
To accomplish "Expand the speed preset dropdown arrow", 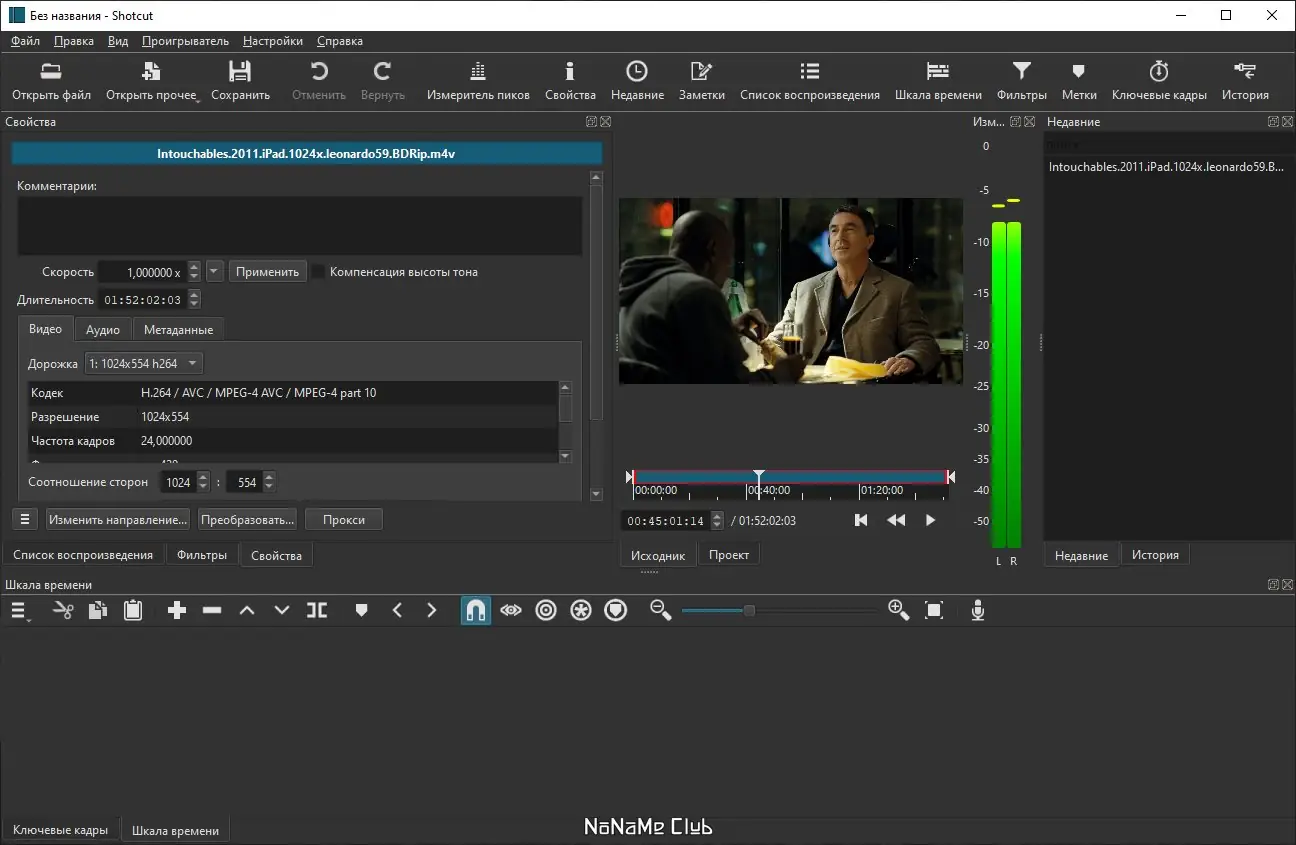I will (215, 272).
